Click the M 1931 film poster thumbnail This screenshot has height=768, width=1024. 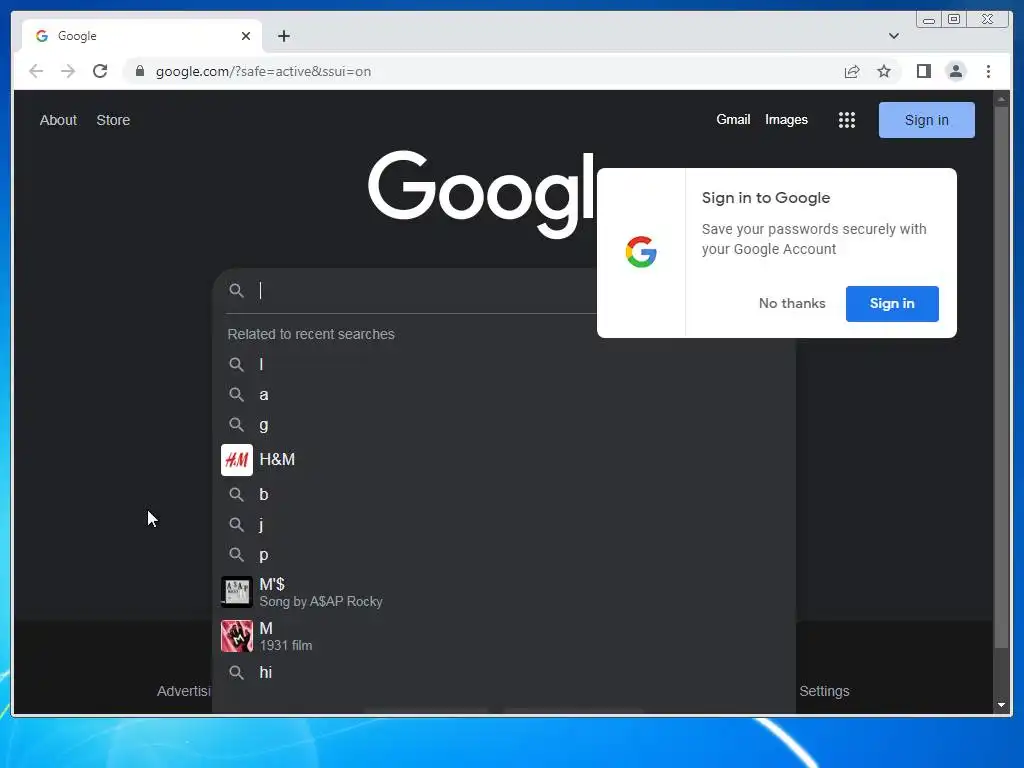236,636
